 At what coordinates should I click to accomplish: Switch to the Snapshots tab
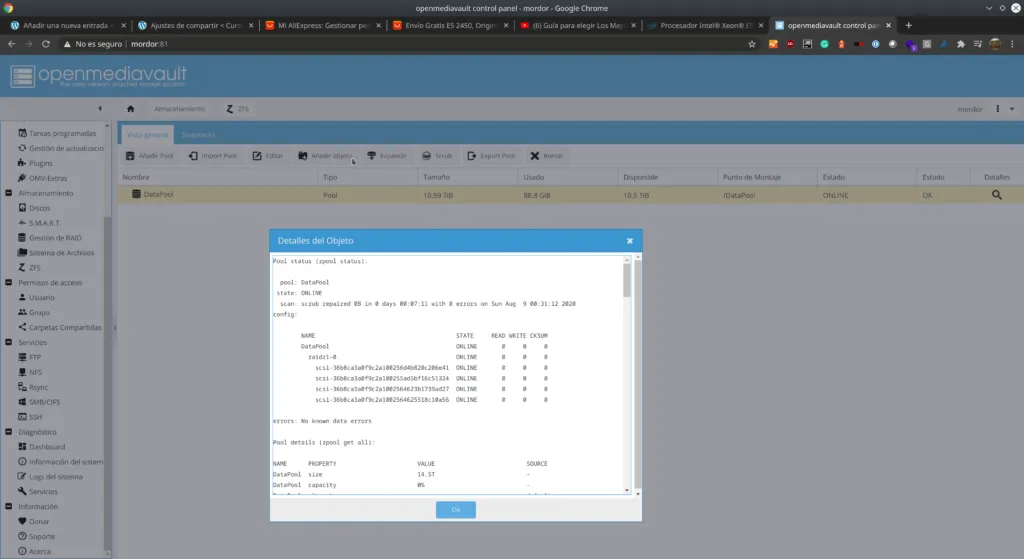(199, 135)
